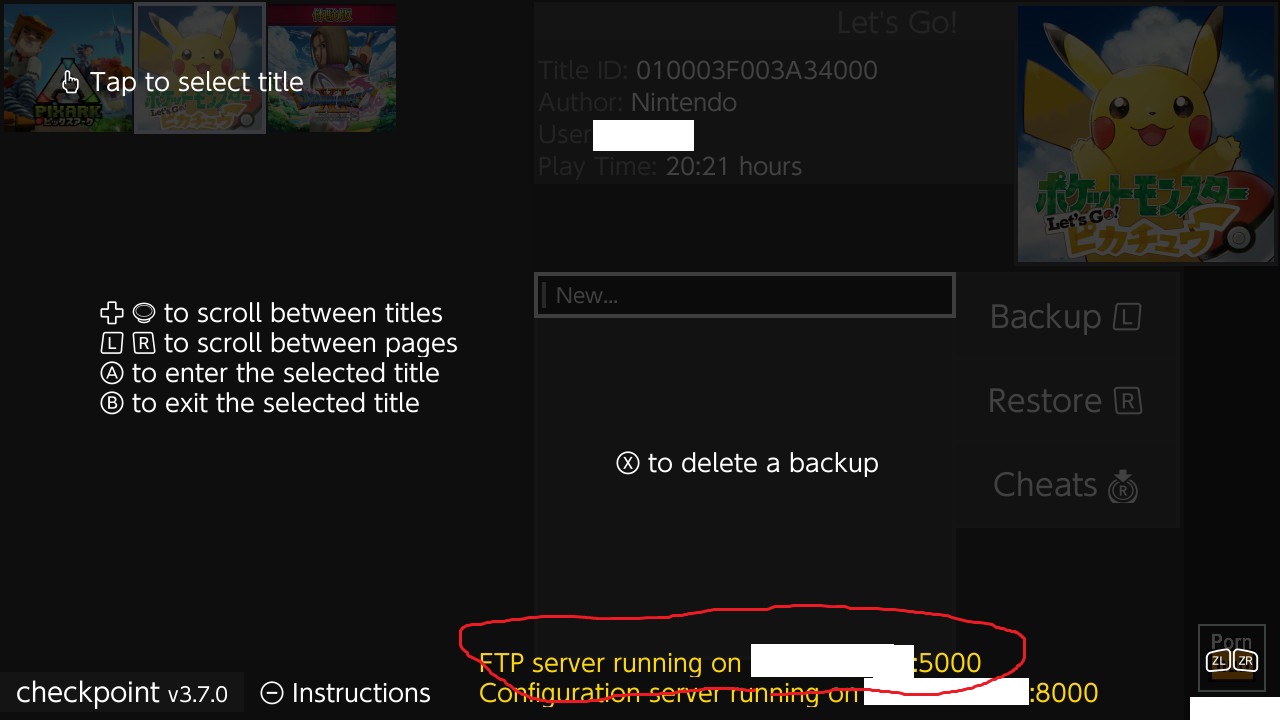This screenshot has height=720, width=1280.
Task: Open the Cheats option
Action: pyautogui.click(x=1067, y=485)
